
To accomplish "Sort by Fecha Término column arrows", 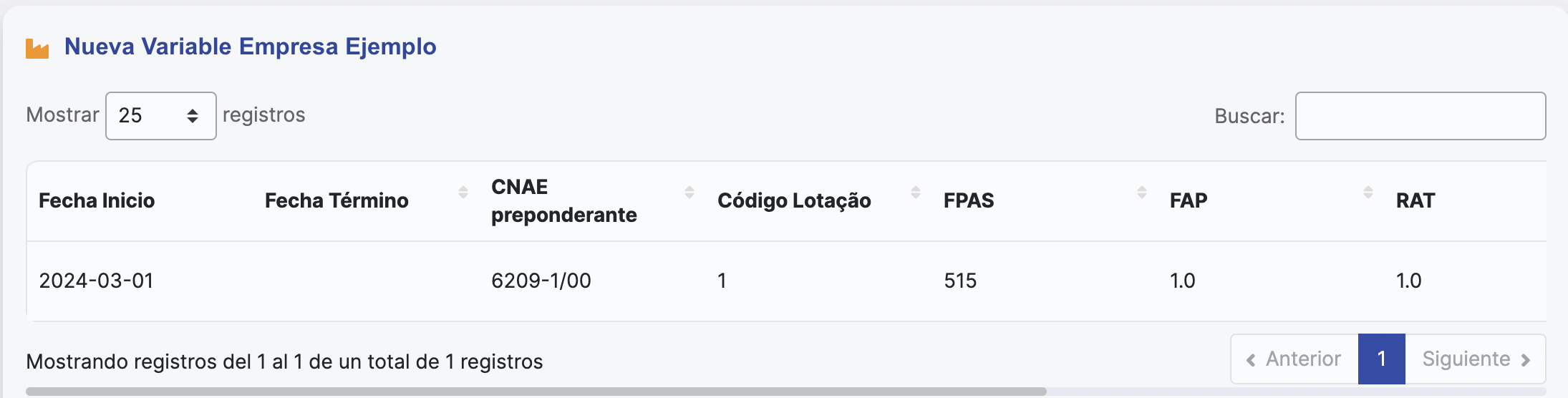I will [x=463, y=192].
